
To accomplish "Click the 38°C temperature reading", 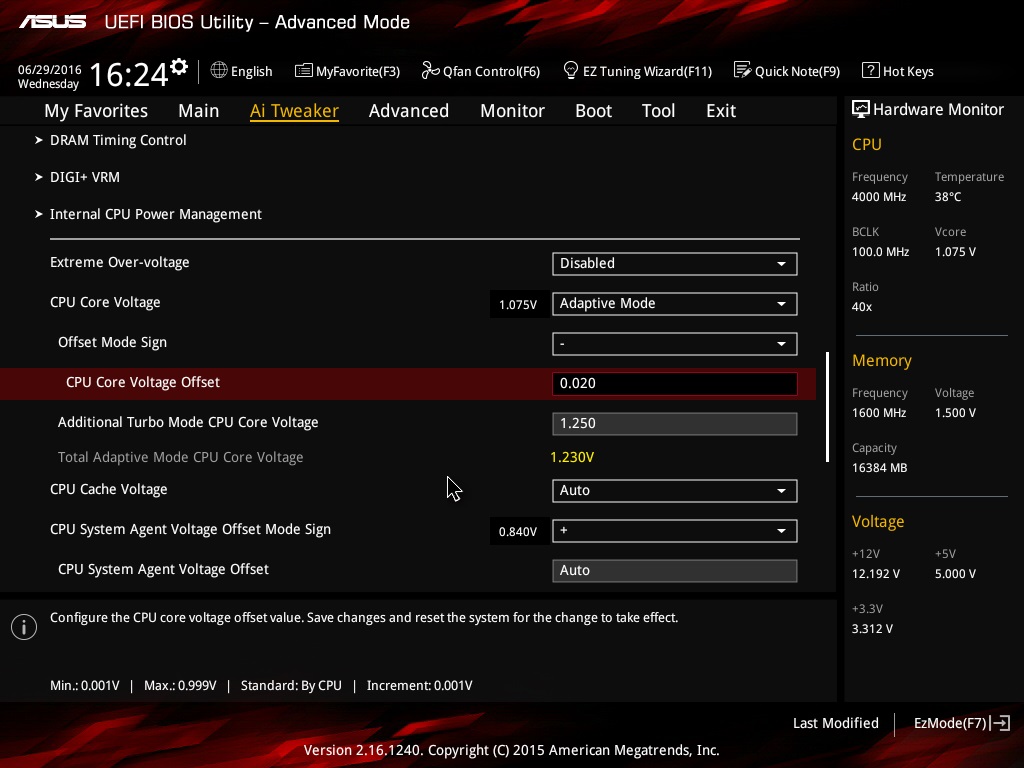I will pyautogui.click(x=948, y=197).
